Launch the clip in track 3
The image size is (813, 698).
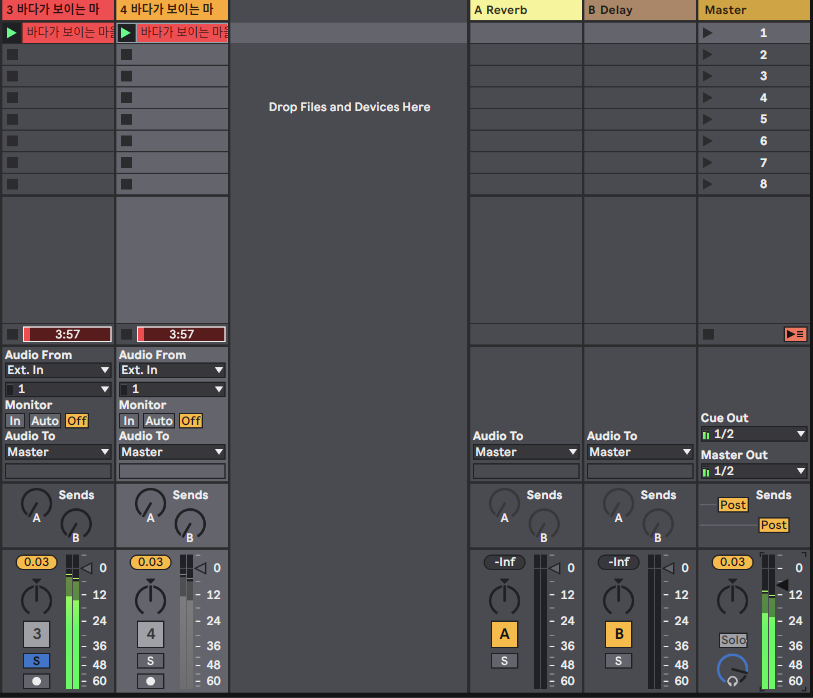tap(11, 33)
